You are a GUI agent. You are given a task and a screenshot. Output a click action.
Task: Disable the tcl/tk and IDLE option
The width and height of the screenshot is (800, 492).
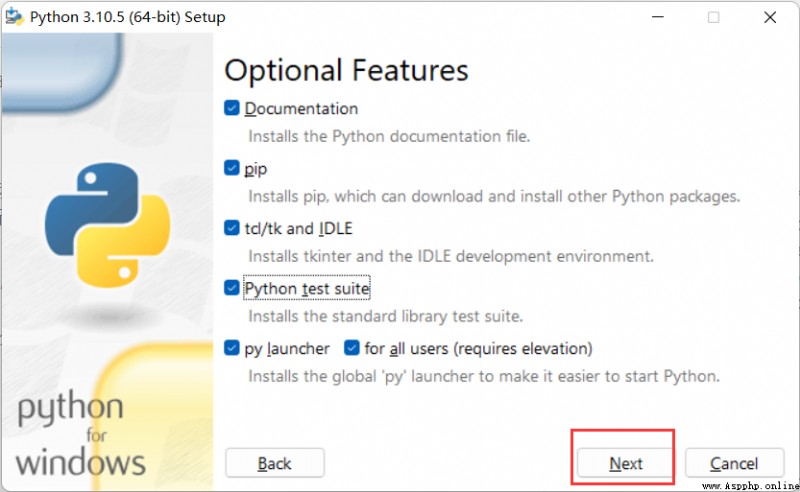point(232,228)
